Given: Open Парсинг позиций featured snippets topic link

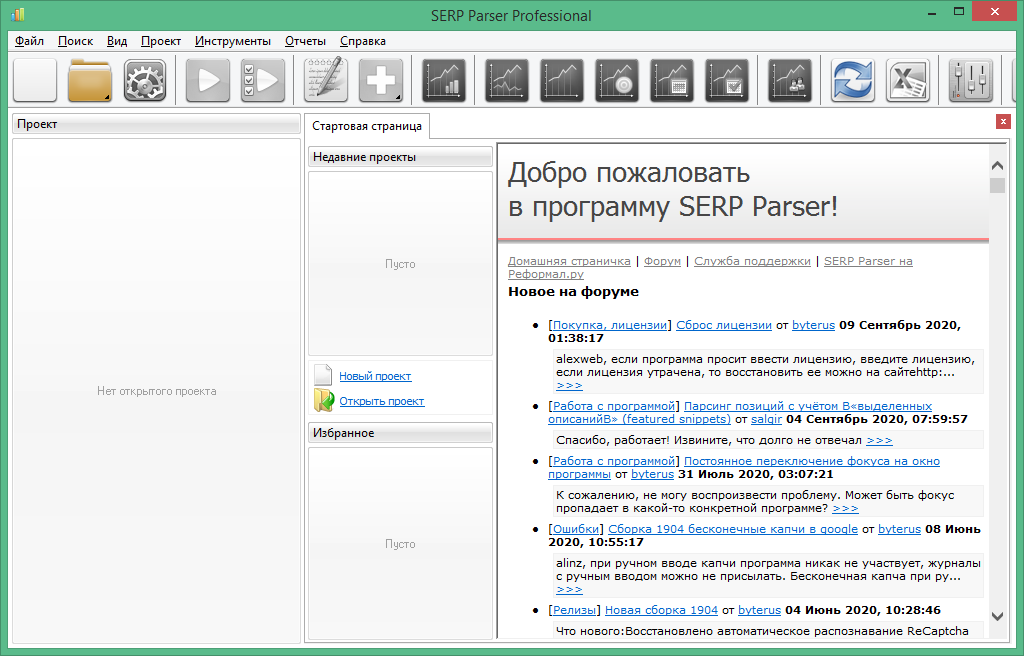Looking at the screenshot, I should 807,406.
